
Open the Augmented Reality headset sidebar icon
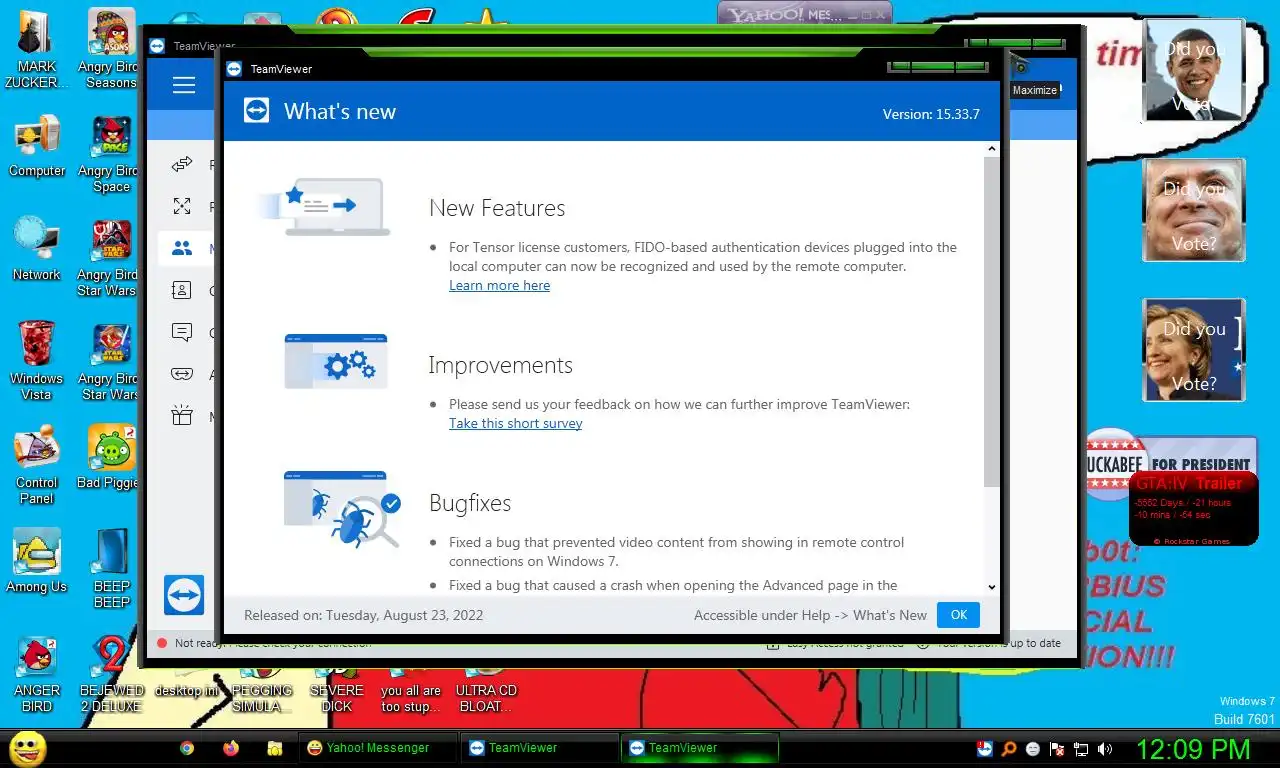[182, 374]
